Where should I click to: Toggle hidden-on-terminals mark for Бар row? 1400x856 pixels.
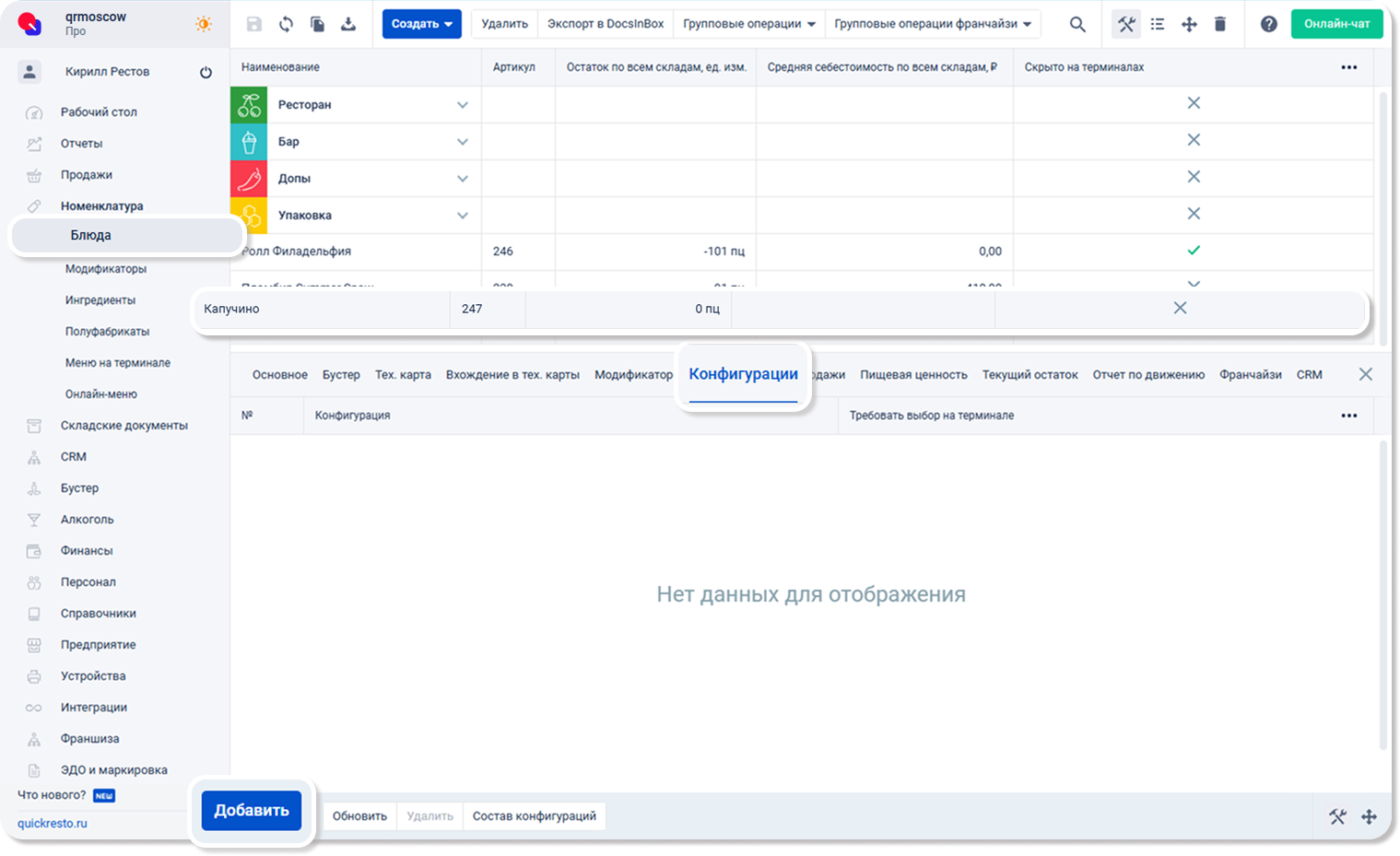pyautogui.click(x=1194, y=140)
